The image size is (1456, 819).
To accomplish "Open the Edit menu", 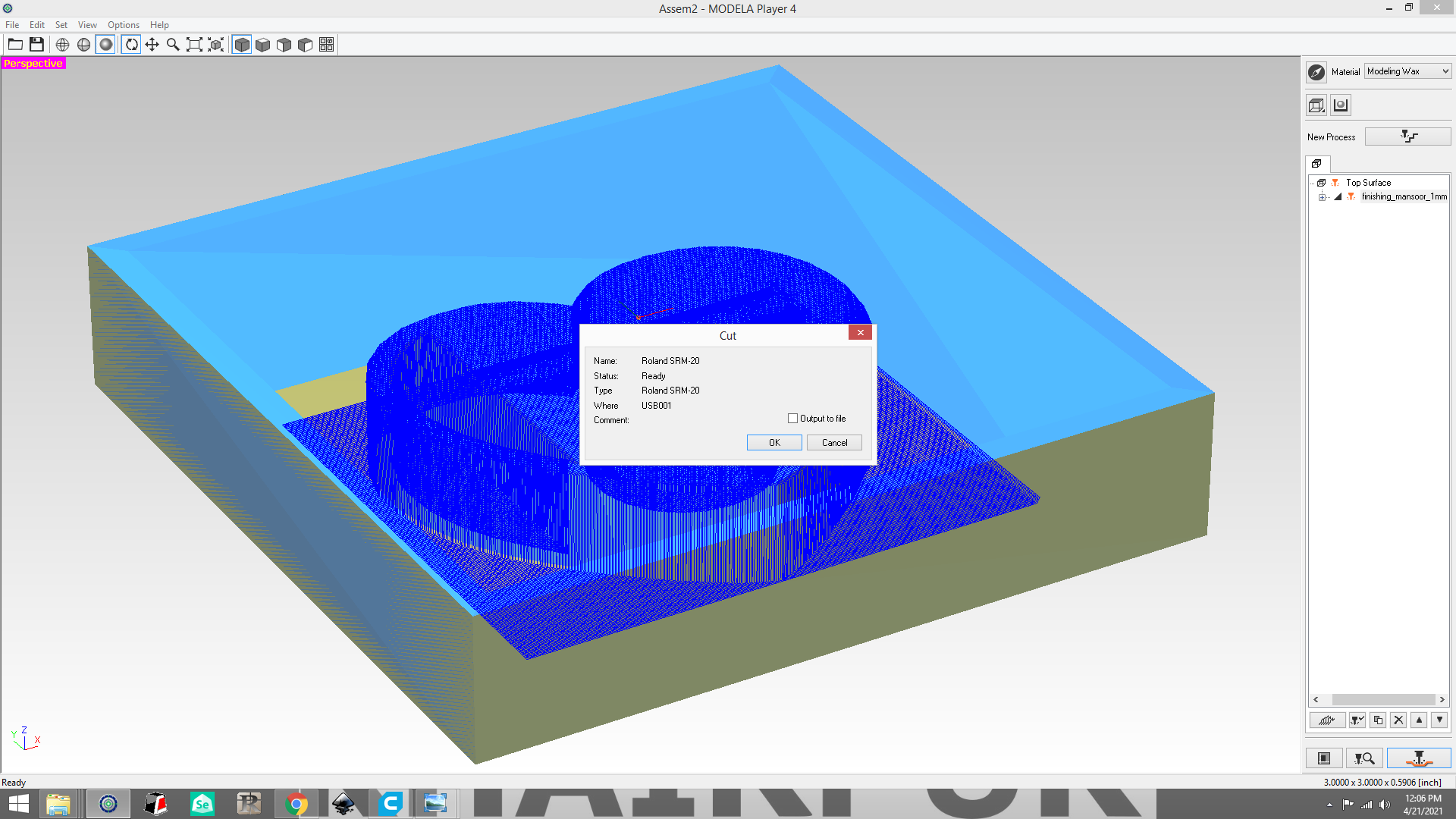I will coord(37,25).
